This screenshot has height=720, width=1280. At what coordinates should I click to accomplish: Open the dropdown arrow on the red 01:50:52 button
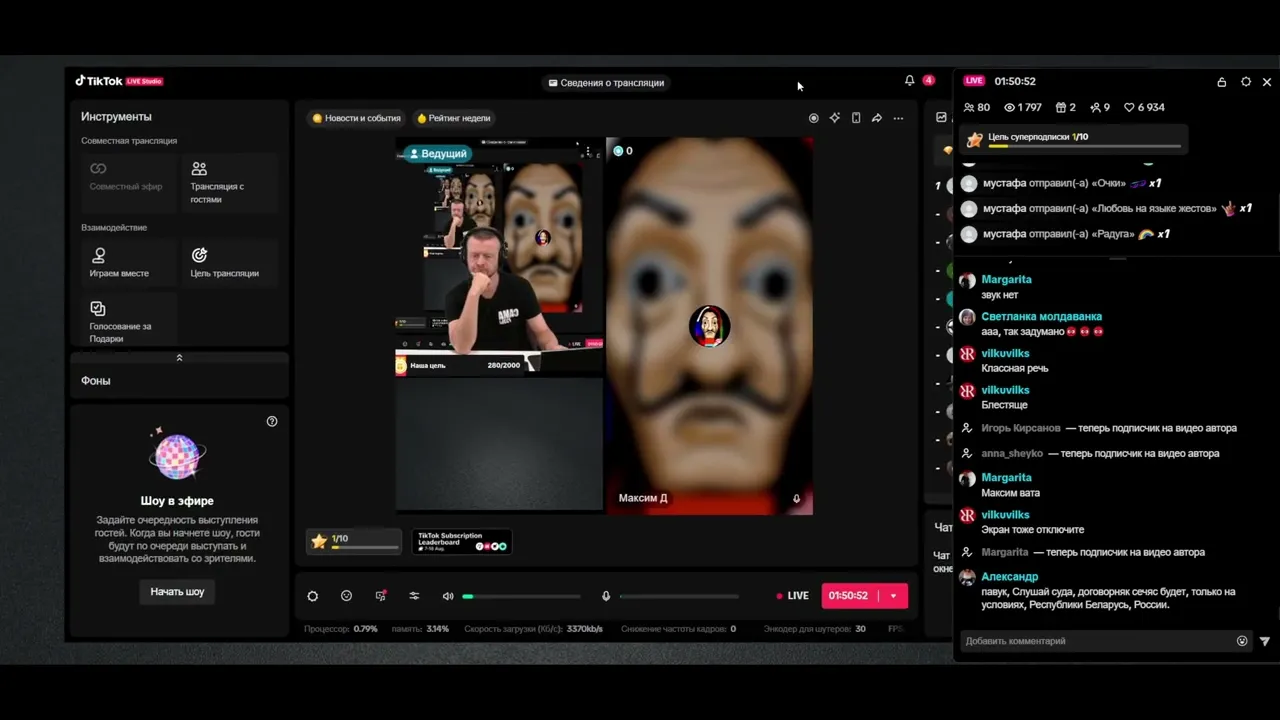click(x=893, y=596)
